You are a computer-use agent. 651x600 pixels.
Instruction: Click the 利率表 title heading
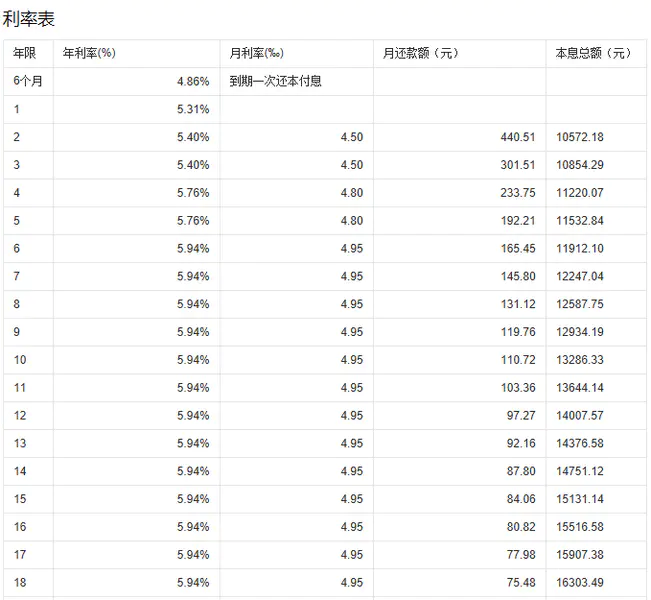click(28, 19)
